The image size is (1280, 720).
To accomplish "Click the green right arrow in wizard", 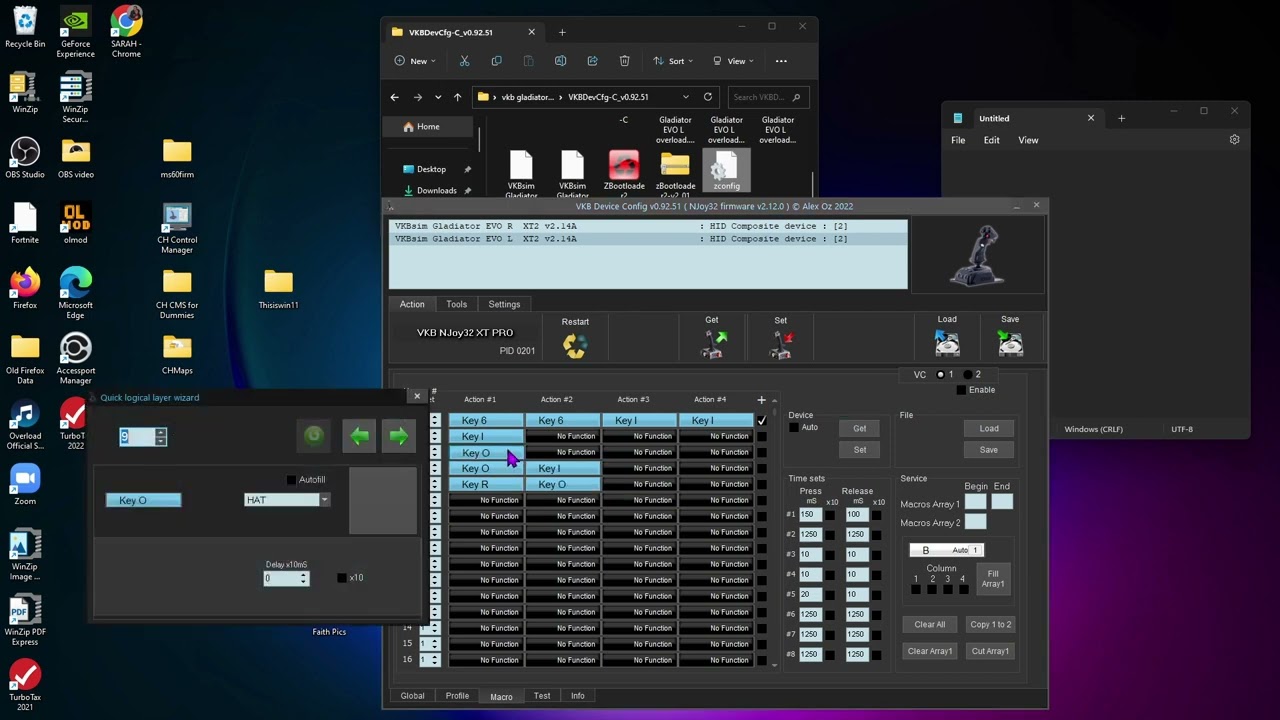I will (x=398, y=436).
